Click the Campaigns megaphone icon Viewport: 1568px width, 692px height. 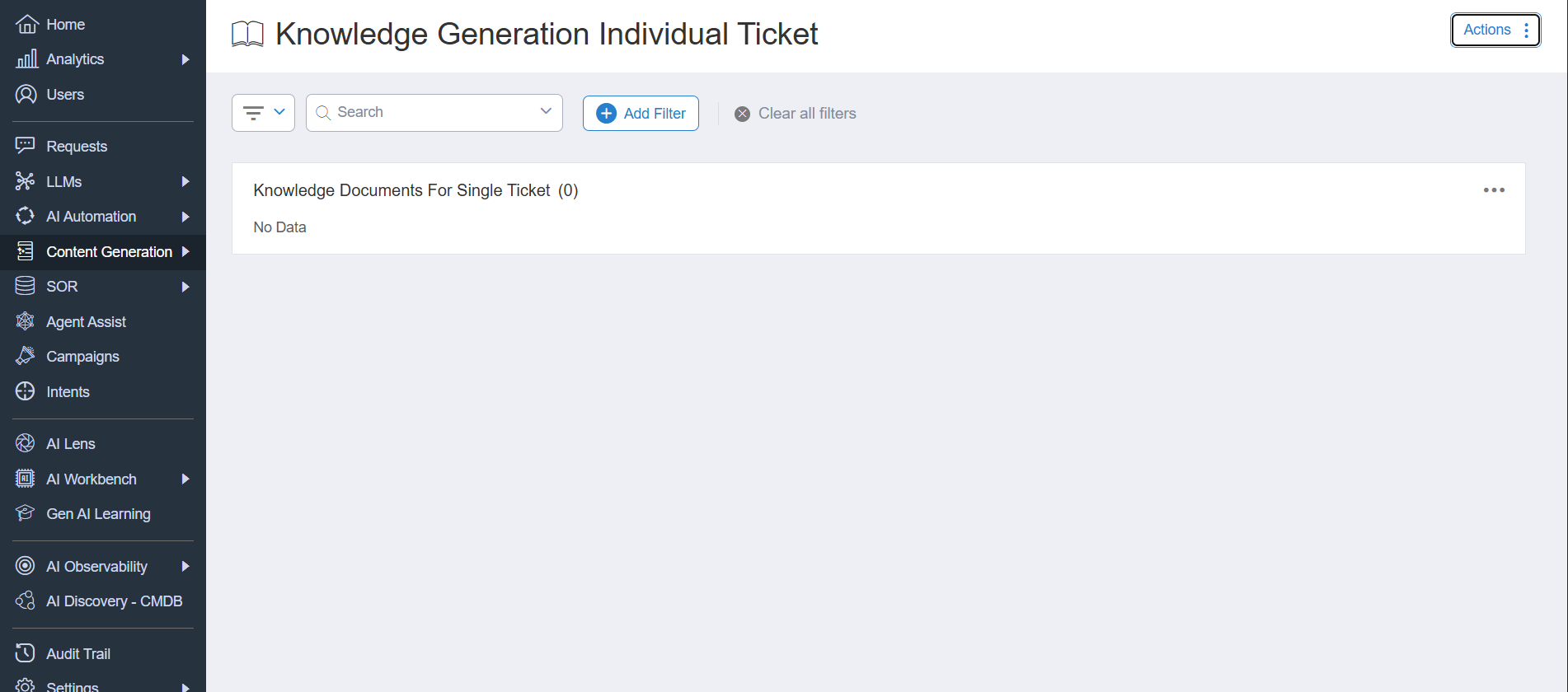click(x=26, y=356)
